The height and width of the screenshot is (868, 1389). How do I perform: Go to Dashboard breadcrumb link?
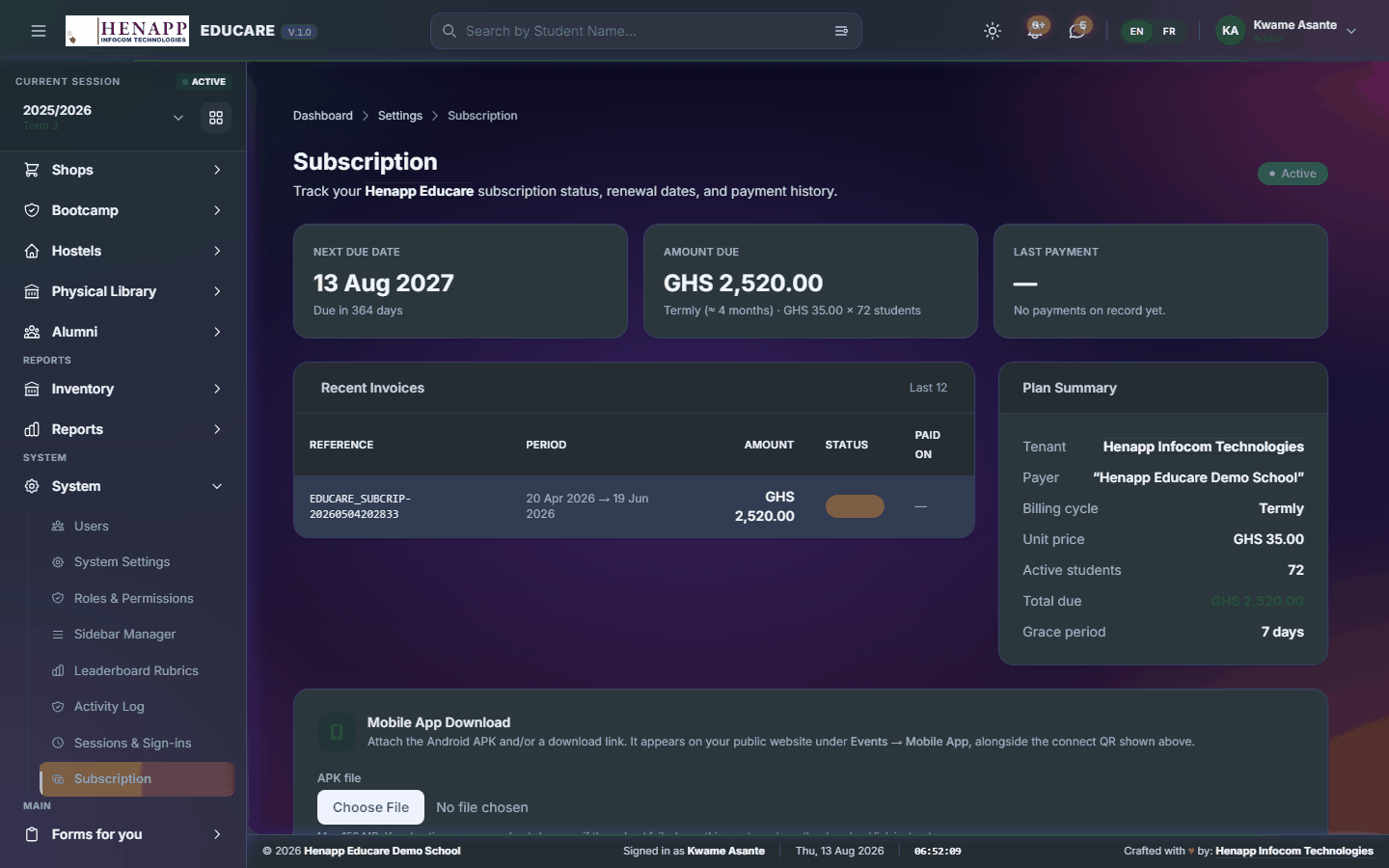[323, 116]
